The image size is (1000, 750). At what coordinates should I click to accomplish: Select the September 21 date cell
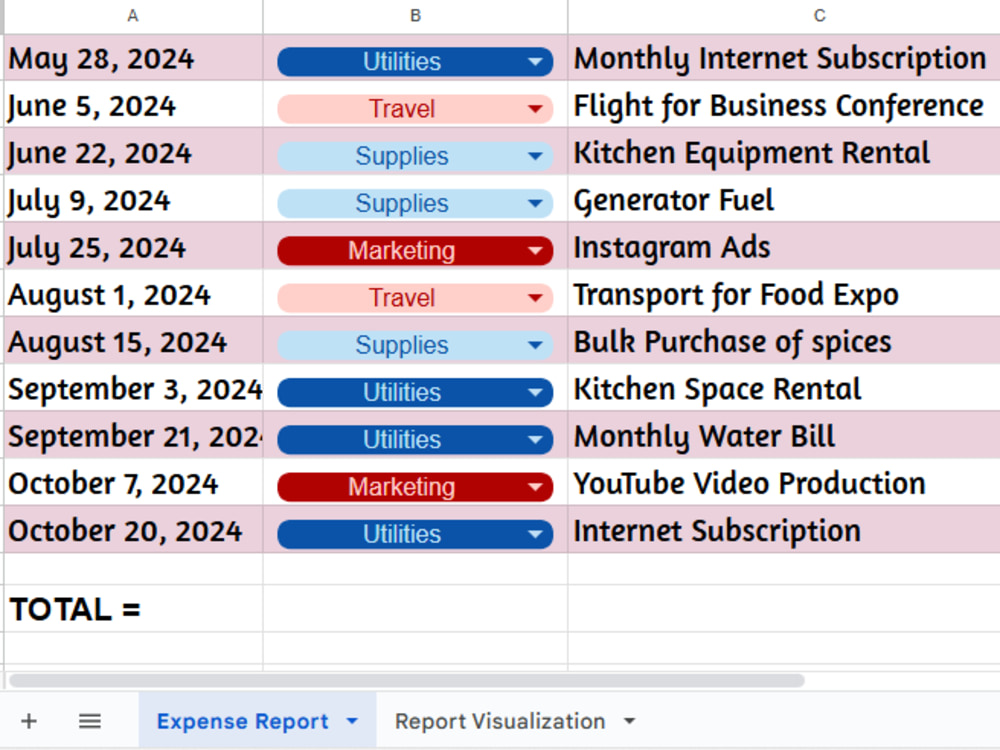point(133,435)
